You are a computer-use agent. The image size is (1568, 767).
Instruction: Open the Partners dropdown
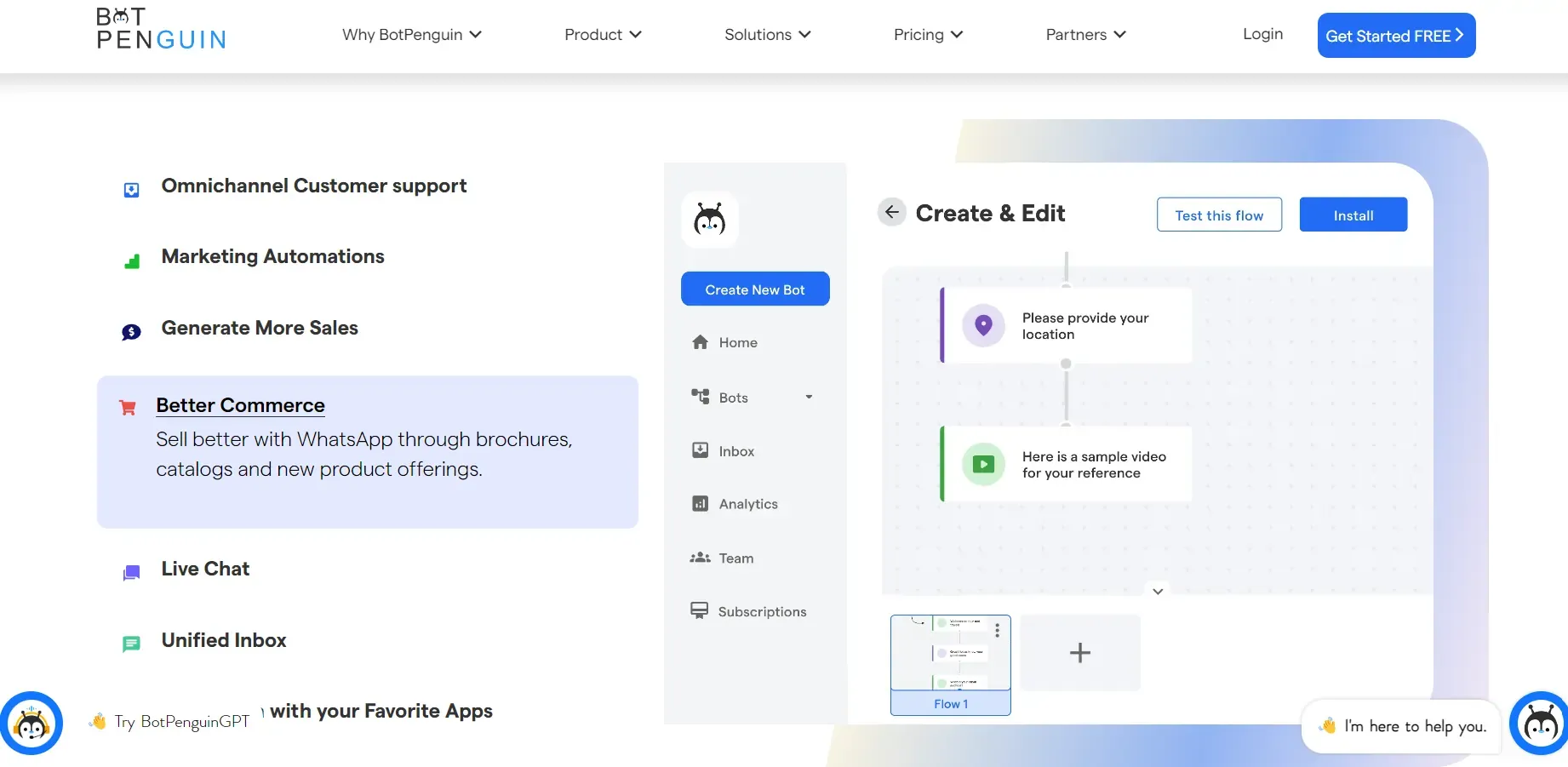pos(1085,35)
